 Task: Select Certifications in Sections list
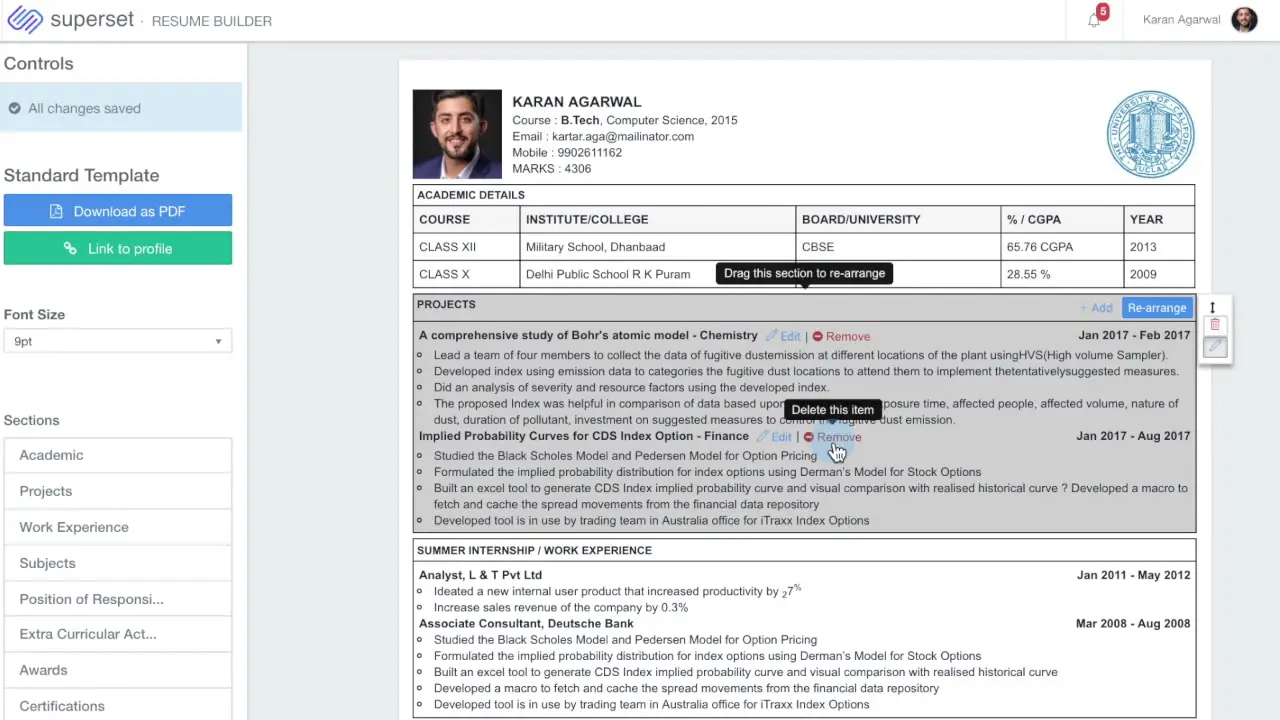[x=62, y=706]
